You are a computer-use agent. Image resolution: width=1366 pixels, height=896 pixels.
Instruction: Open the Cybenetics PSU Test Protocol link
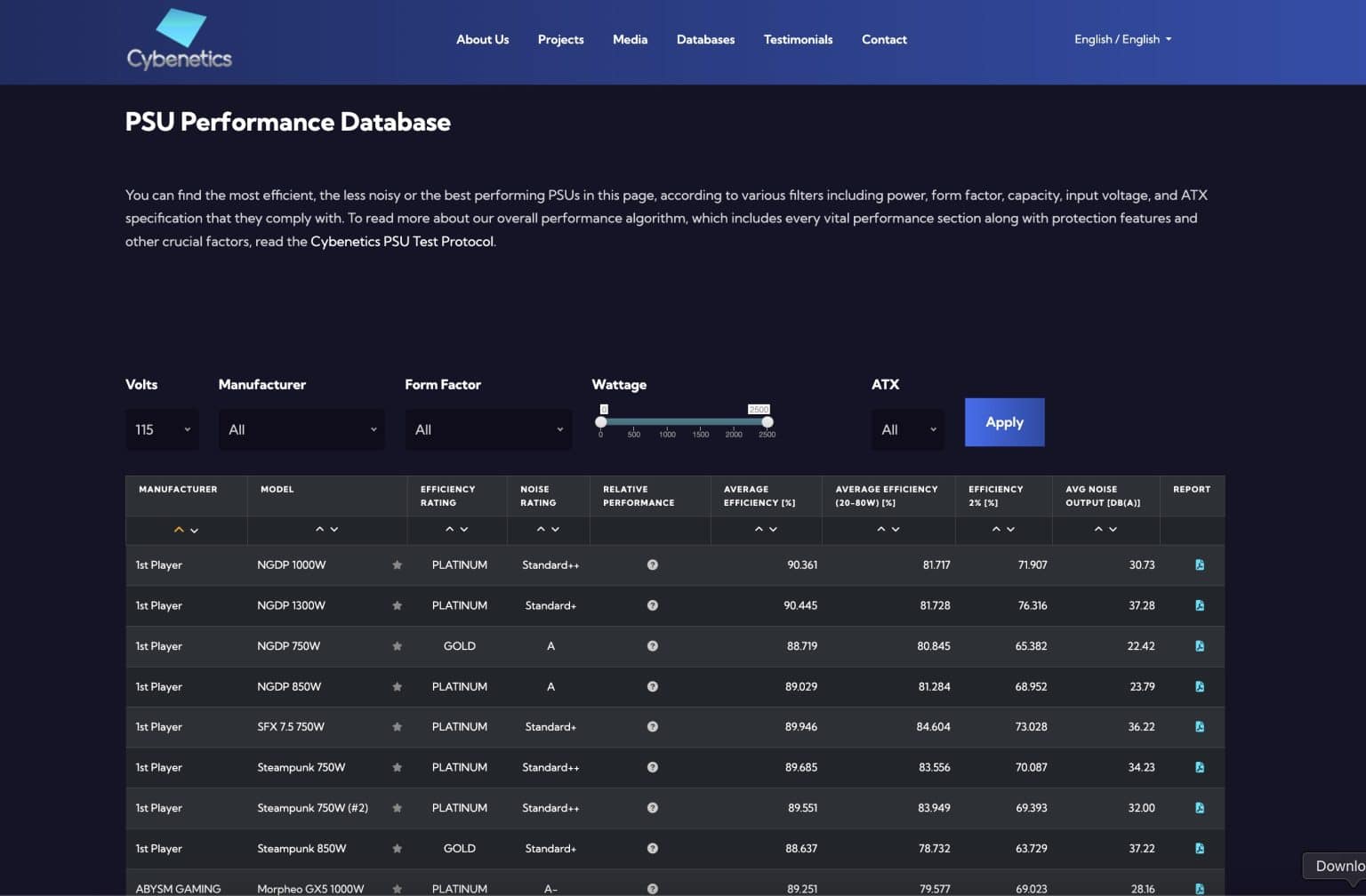[402, 241]
